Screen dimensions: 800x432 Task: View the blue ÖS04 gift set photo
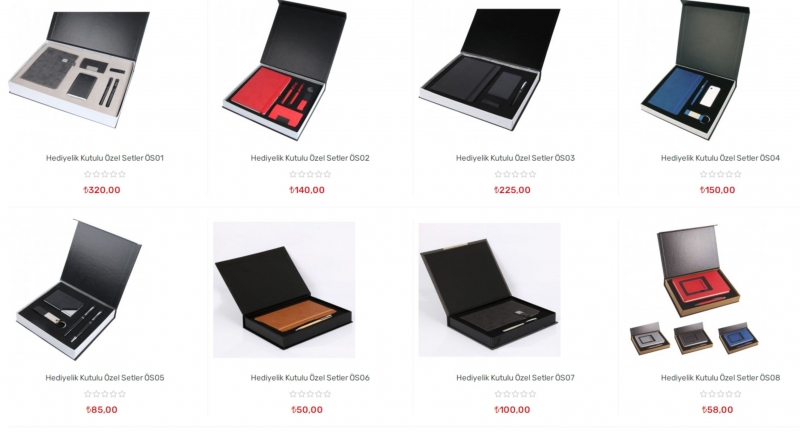click(x=695, y=70)
